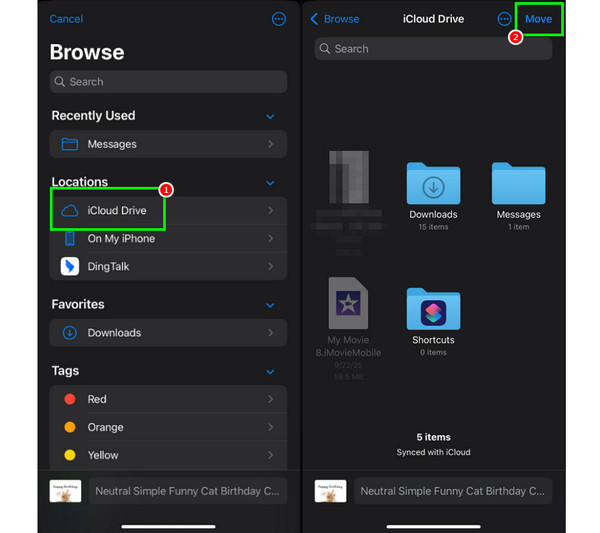This screenshot has width=600, height=533.
Task: Open Downloads in Favorites
Action: (168, 333)
